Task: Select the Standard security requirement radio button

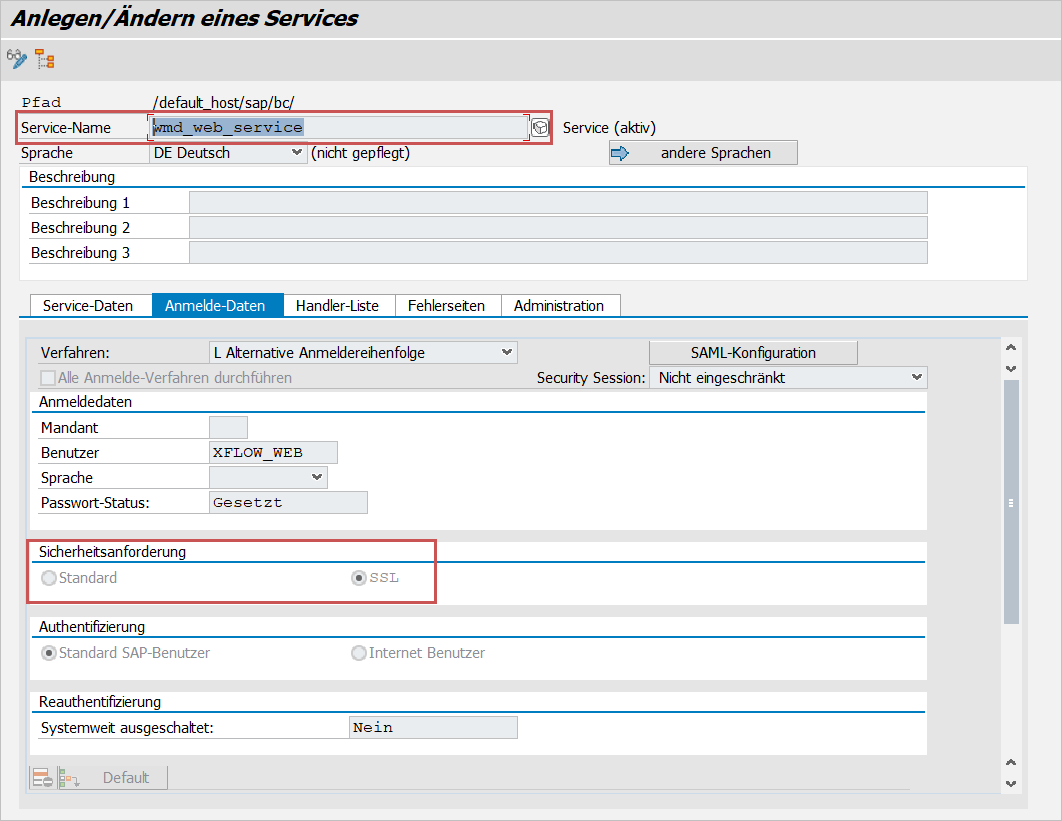Action: (x=48, y=578)
